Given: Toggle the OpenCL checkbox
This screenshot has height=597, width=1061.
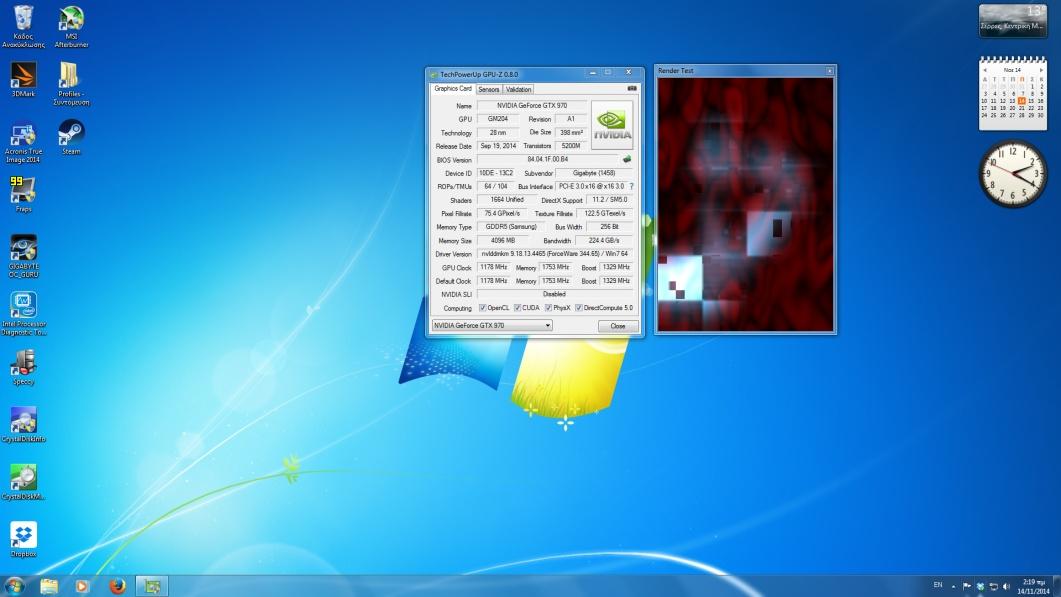Looking at the screenshot, I should [482, 308].
